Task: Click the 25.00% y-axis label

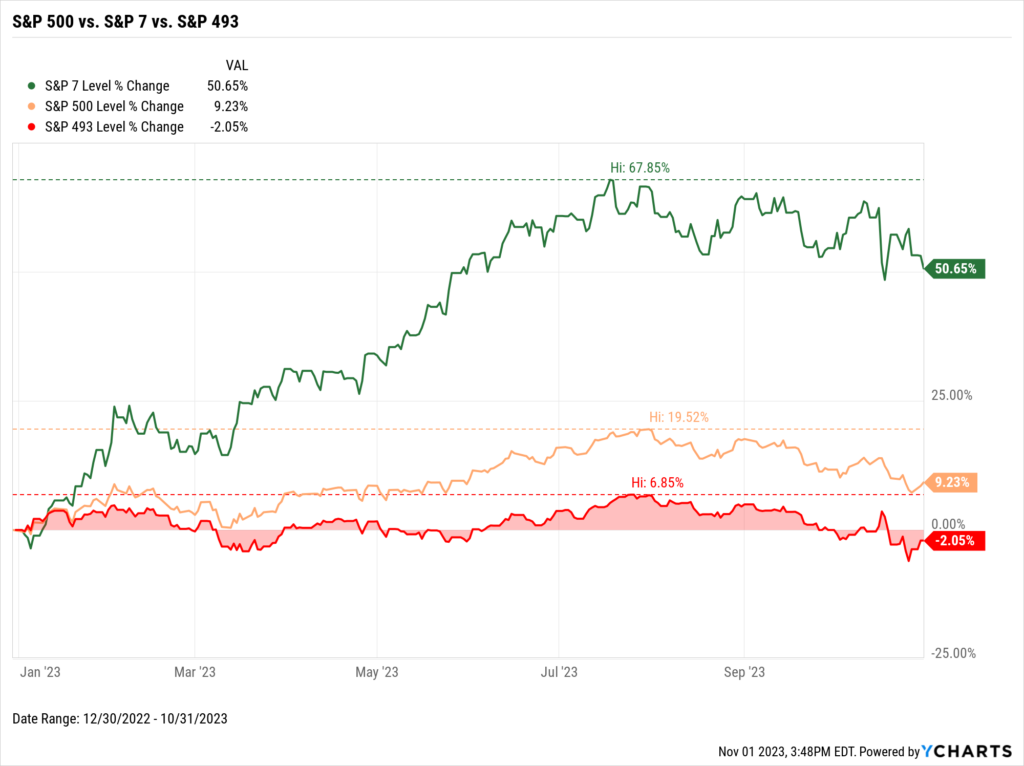Action: click(951, 395)
